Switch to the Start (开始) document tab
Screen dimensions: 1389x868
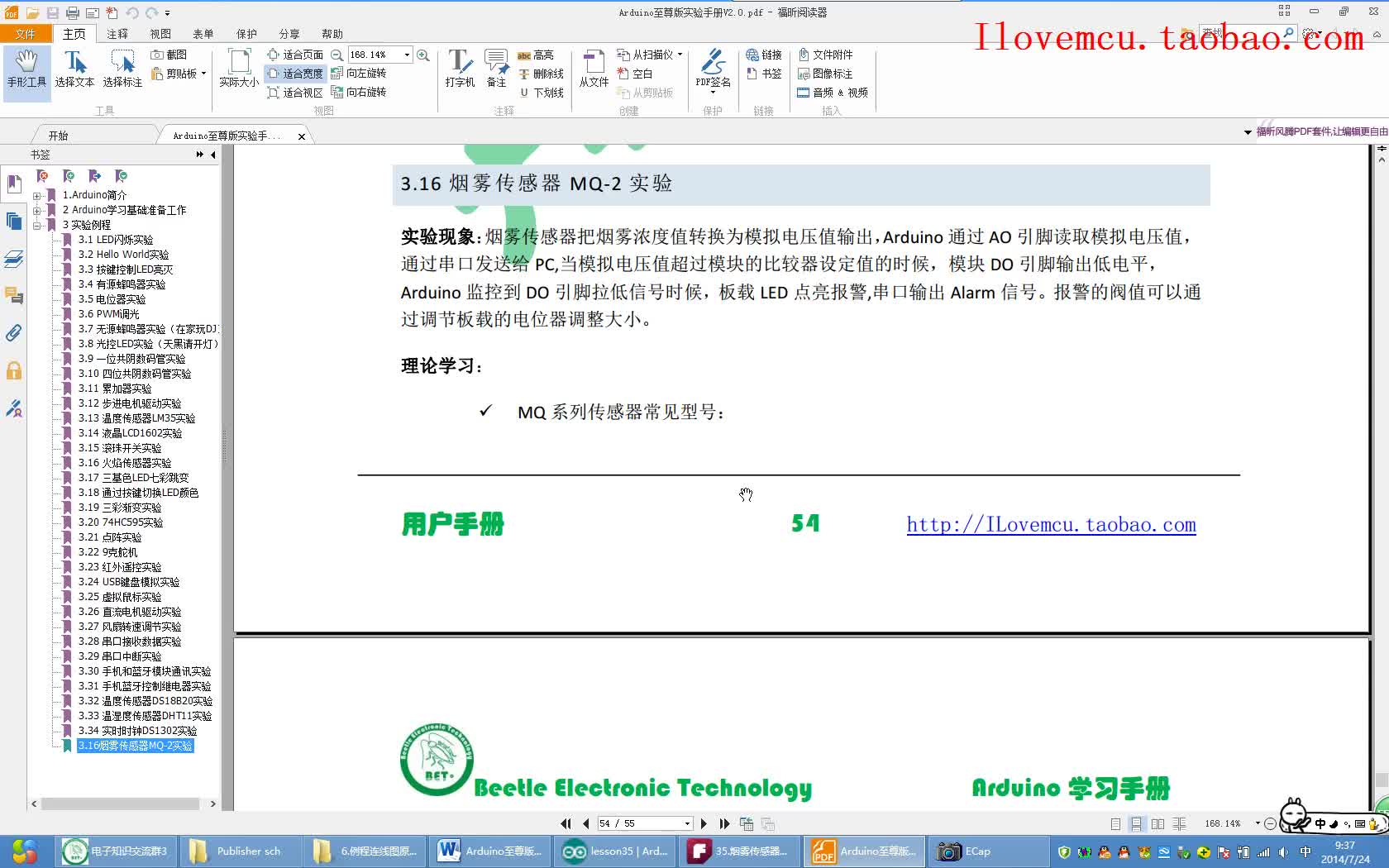click(x=58, y=136)
